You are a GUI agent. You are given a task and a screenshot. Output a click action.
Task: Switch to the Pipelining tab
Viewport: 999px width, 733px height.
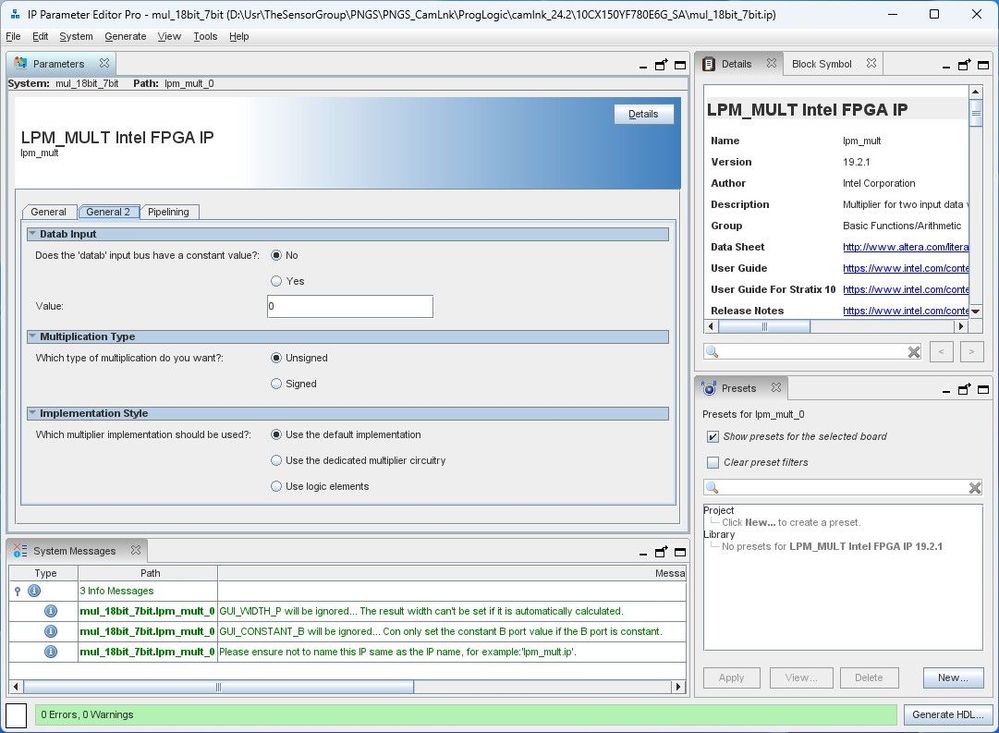pos(168,212)
